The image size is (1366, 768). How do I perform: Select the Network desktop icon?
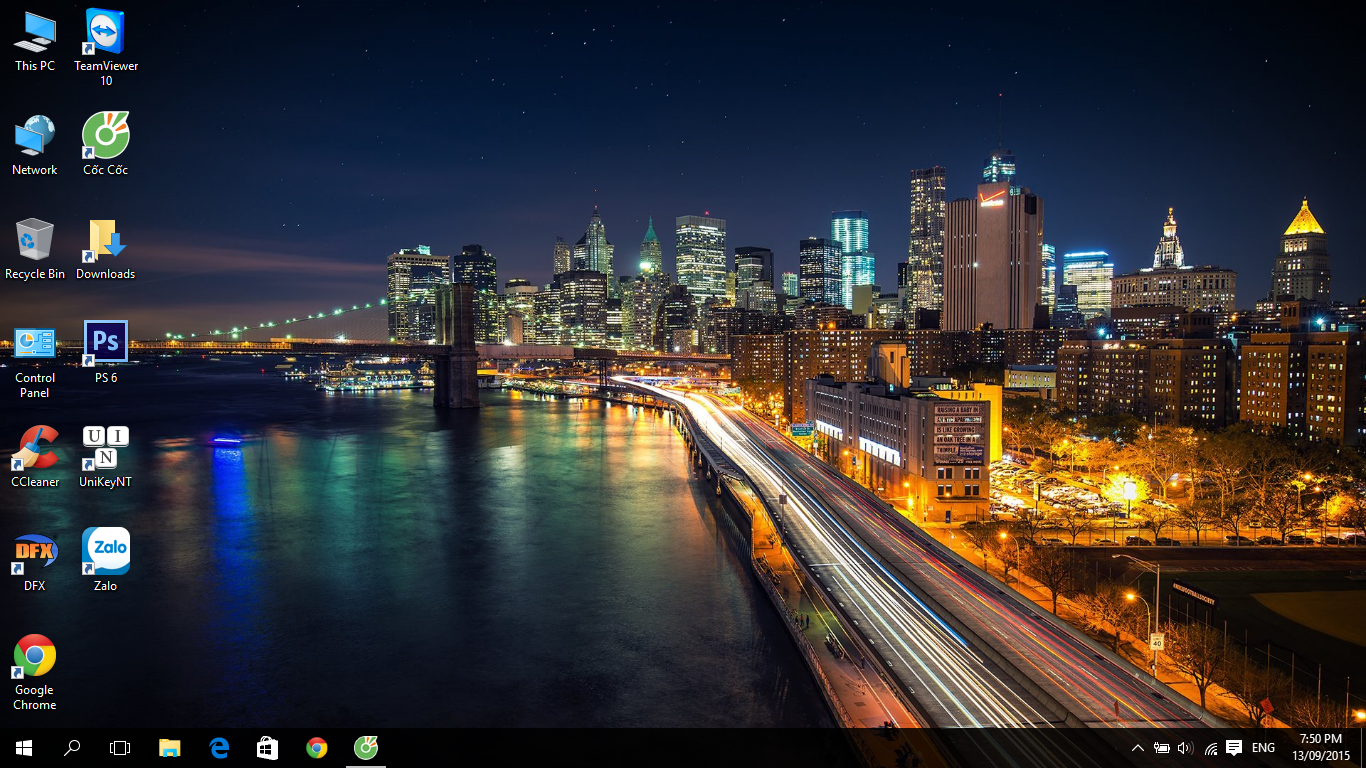point(35,146)
